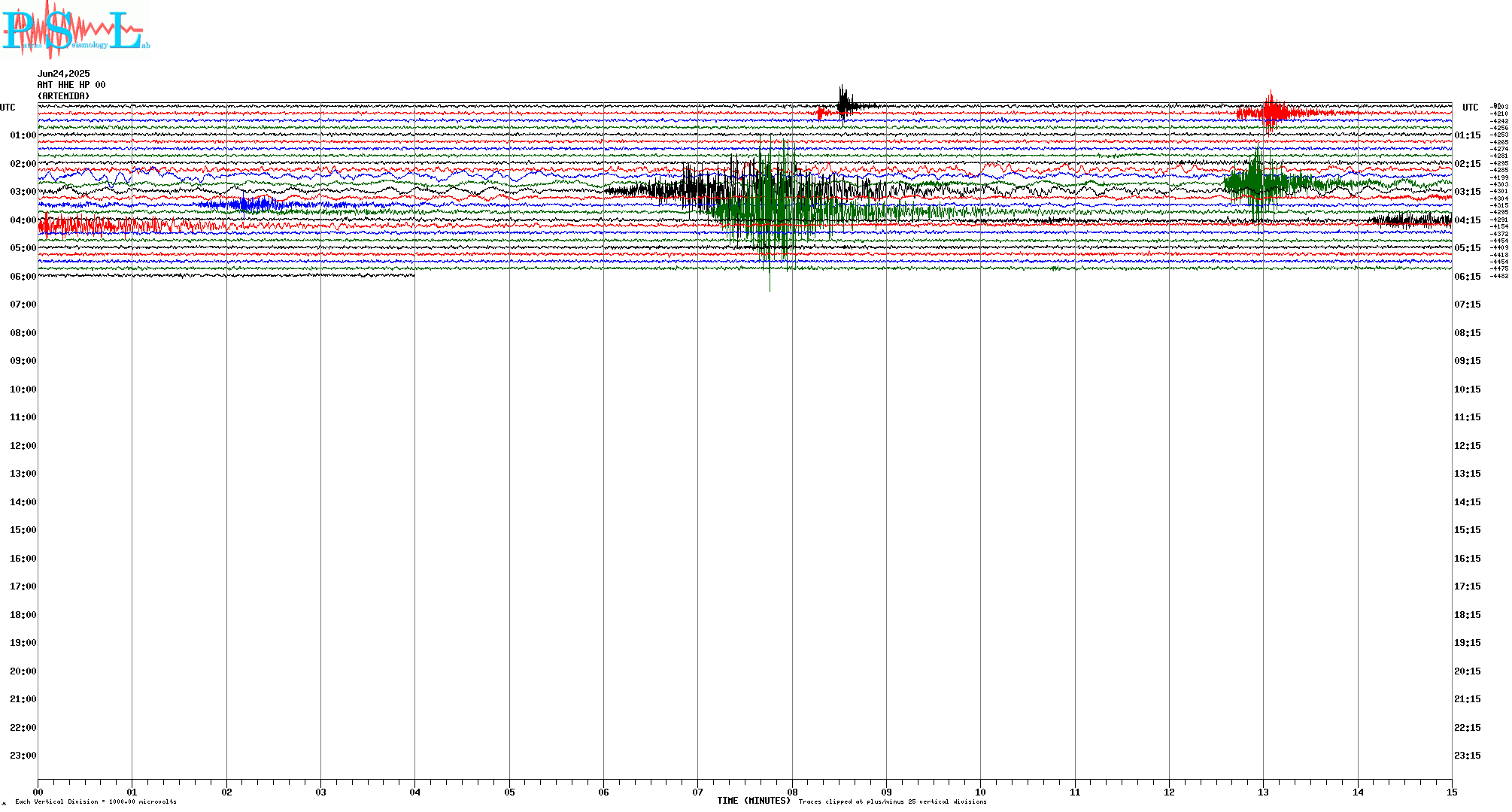Click the (ARTEMIDA) station name

[x=64, y=96]
